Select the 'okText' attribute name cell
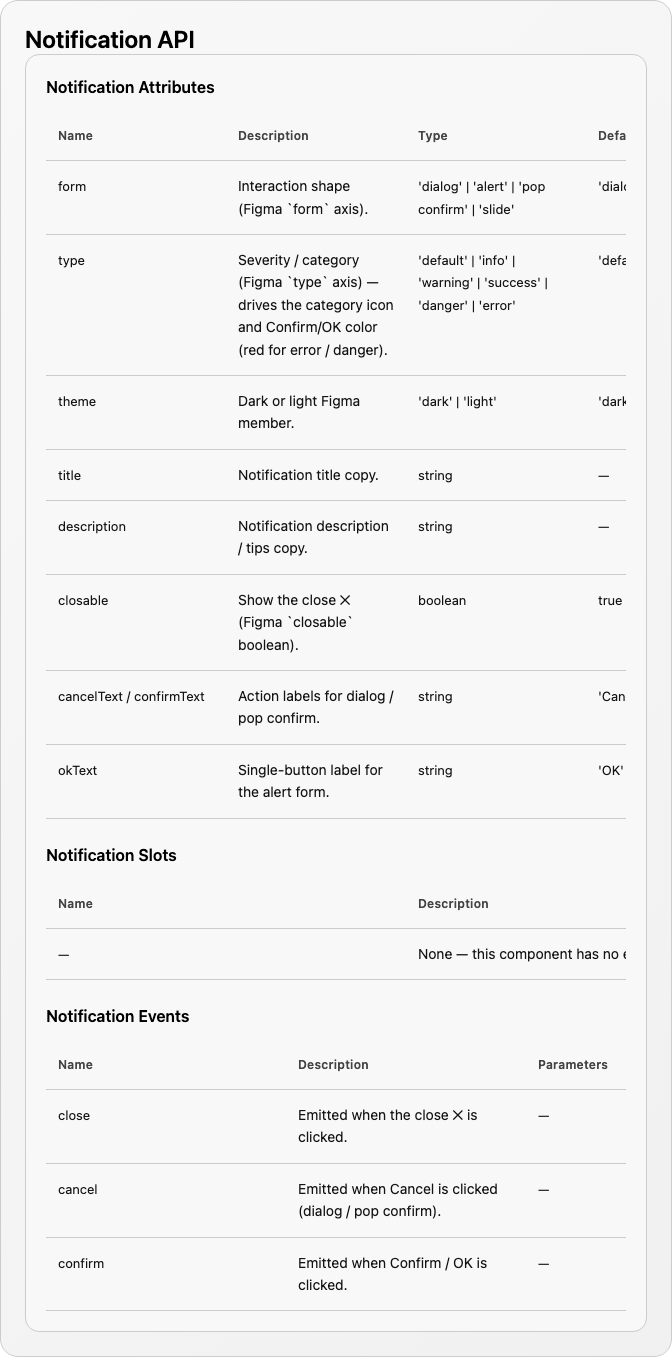Viewport: 672px width, 1358px height. tap(77, 770)
